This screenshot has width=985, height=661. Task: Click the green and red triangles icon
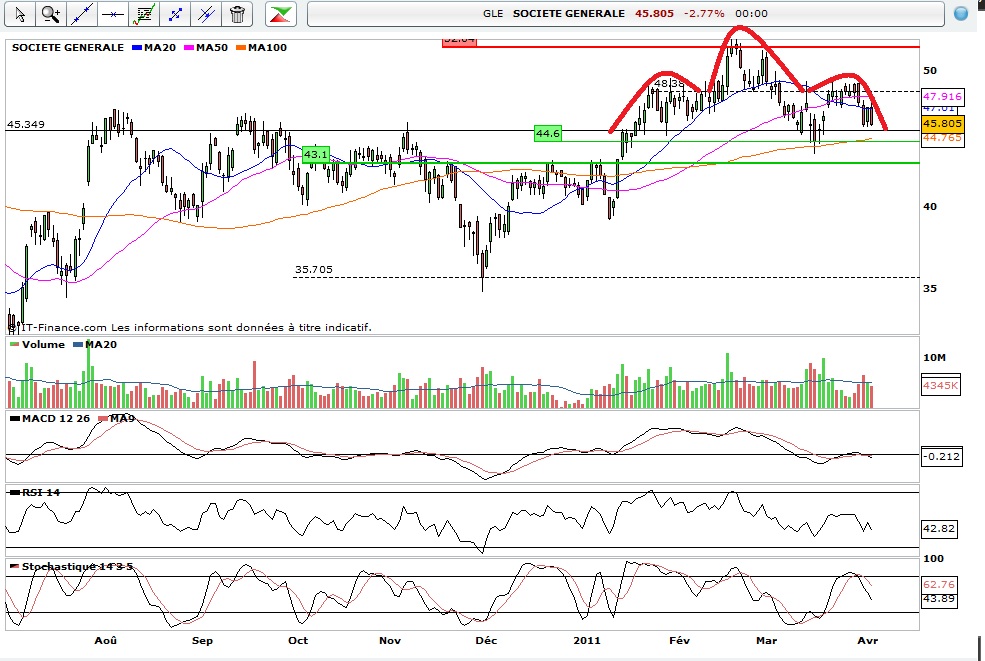click(281, 14)
